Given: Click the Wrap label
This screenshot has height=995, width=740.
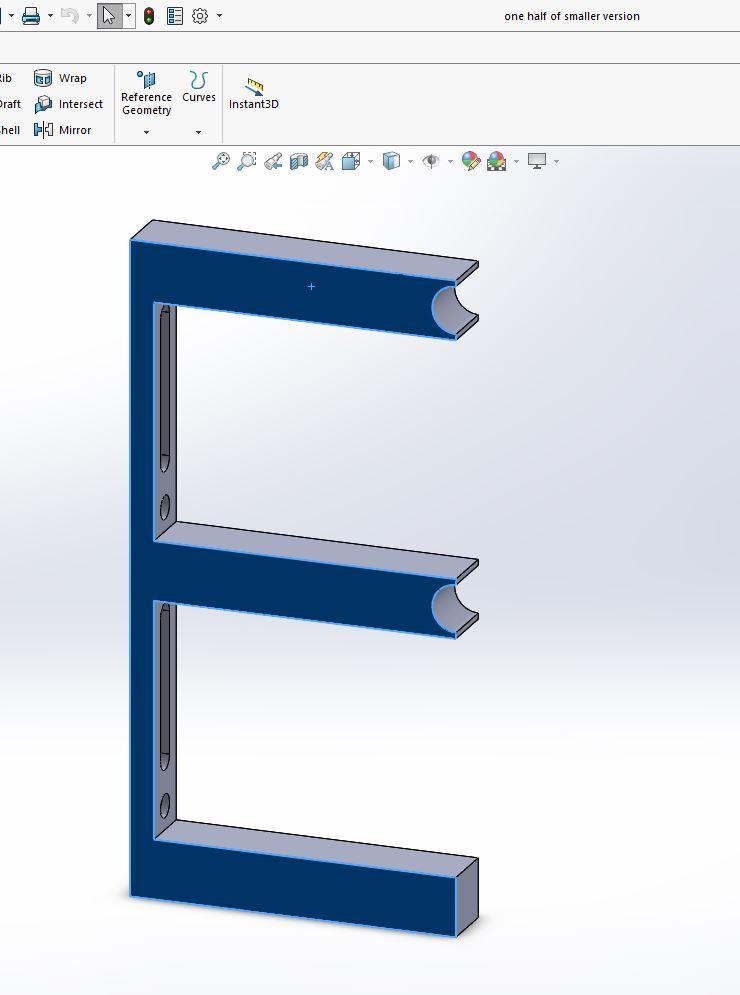Looking at the screenshot, I should point(72,78).
